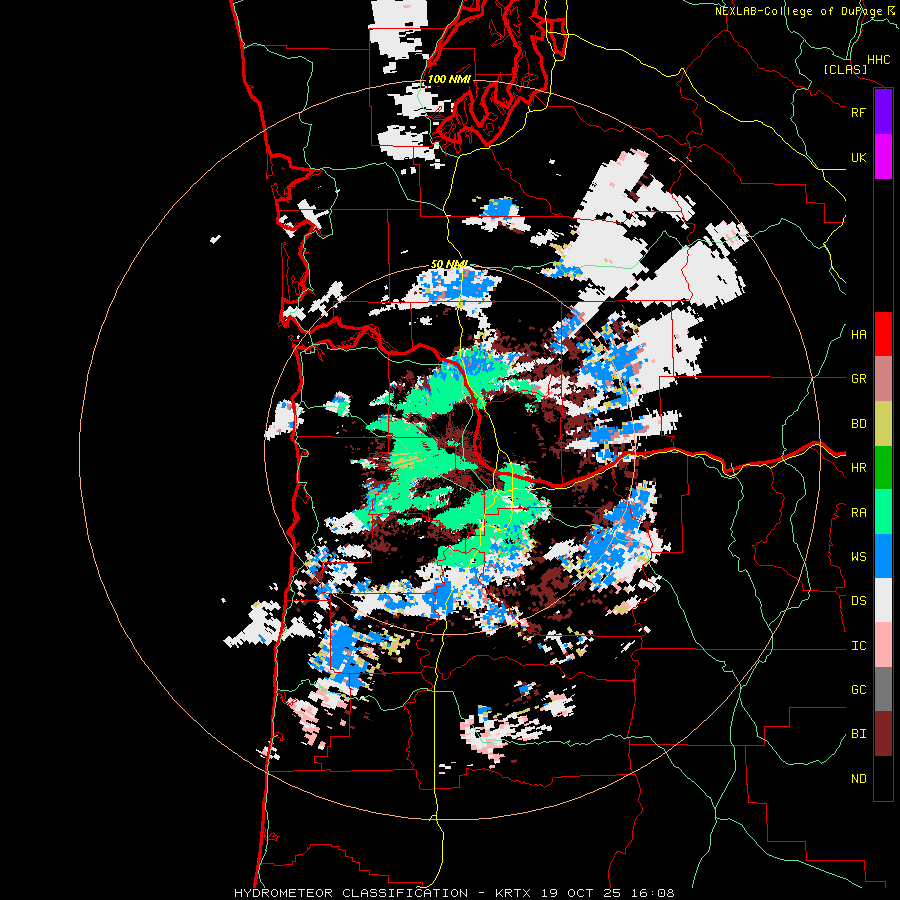Click the UK magenta legend swatch
Image resolution: width=900 pixels, height=900 pixels.
883,157
